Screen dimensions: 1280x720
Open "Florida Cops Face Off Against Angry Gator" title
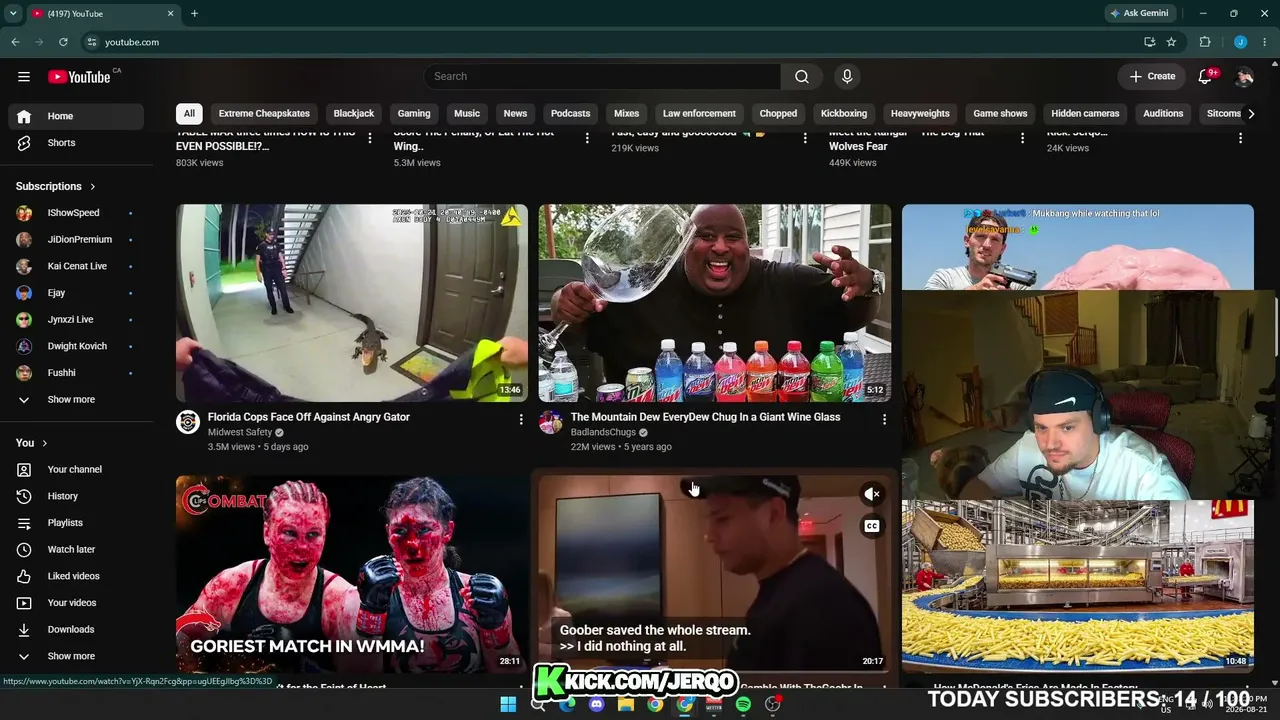309,417
